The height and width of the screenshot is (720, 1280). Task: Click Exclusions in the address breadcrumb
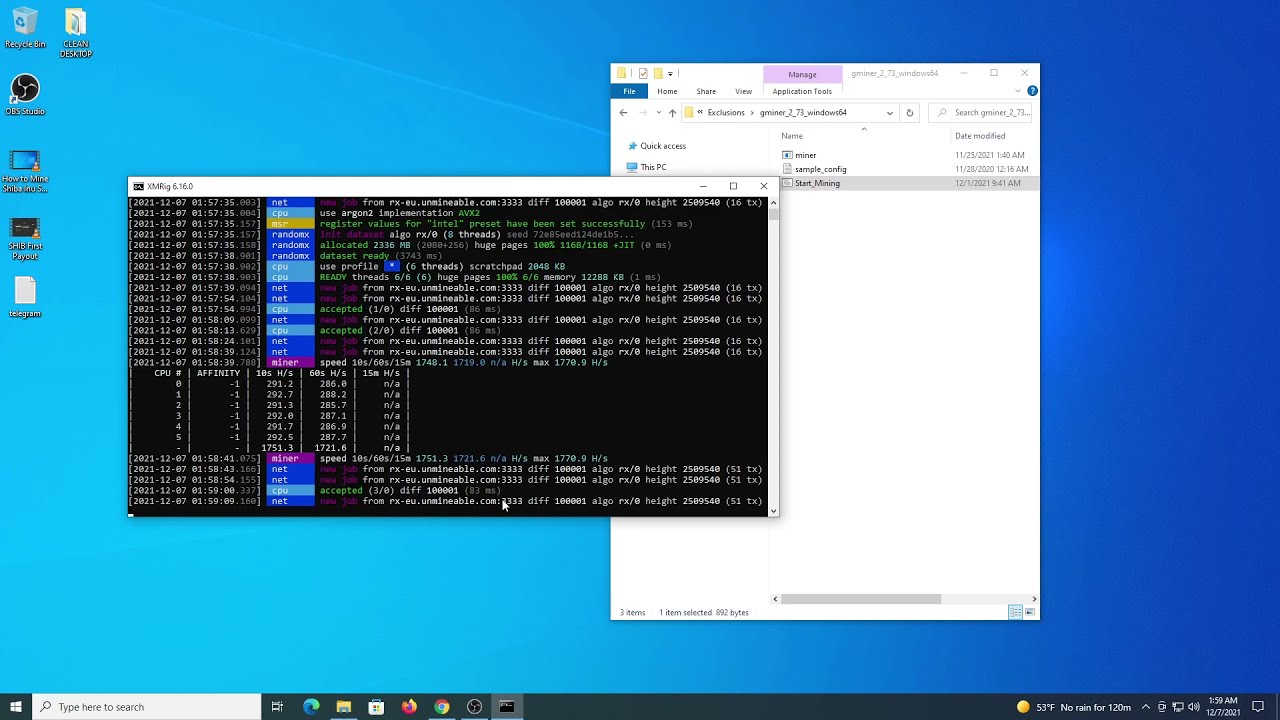click(726, 113)
